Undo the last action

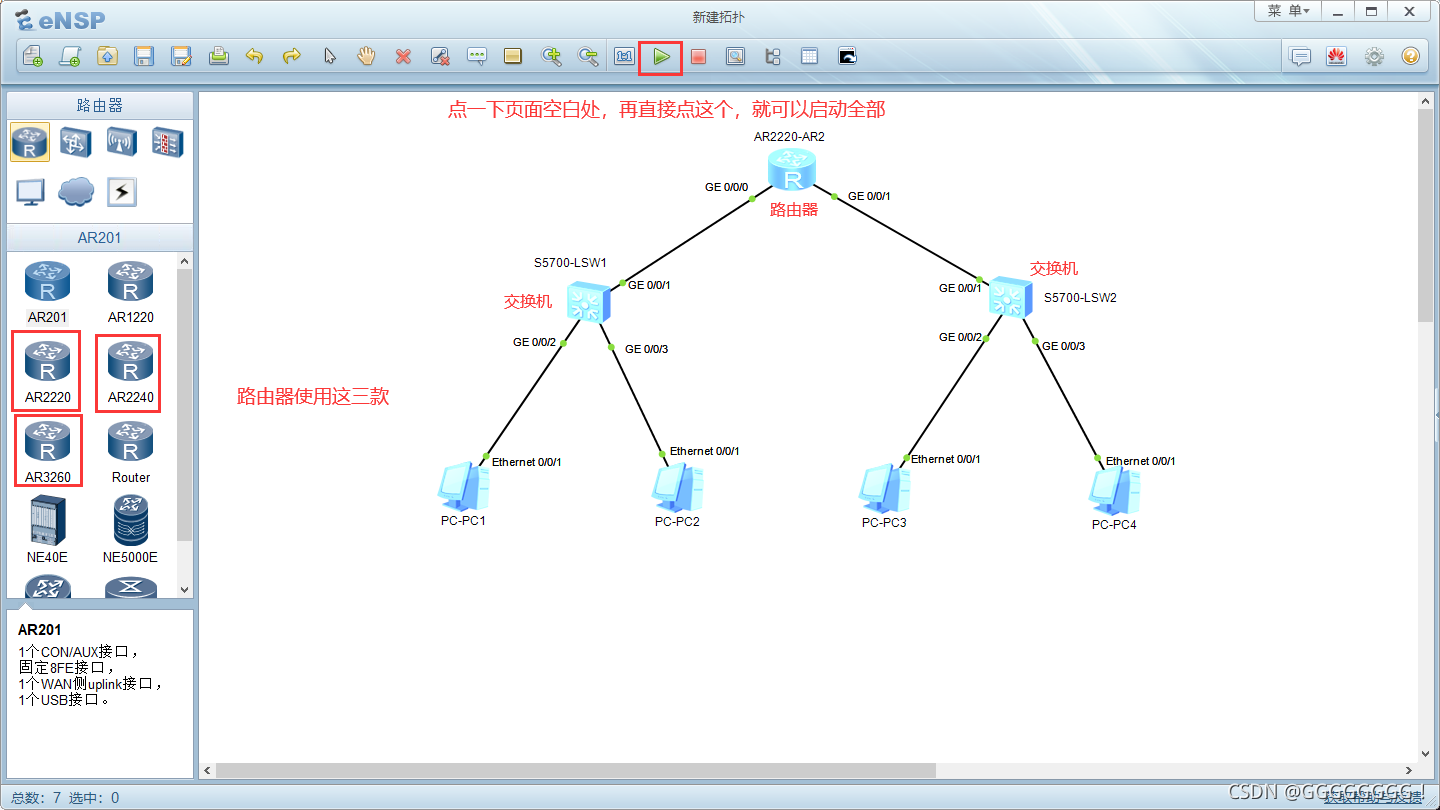[x=254, y=56]
